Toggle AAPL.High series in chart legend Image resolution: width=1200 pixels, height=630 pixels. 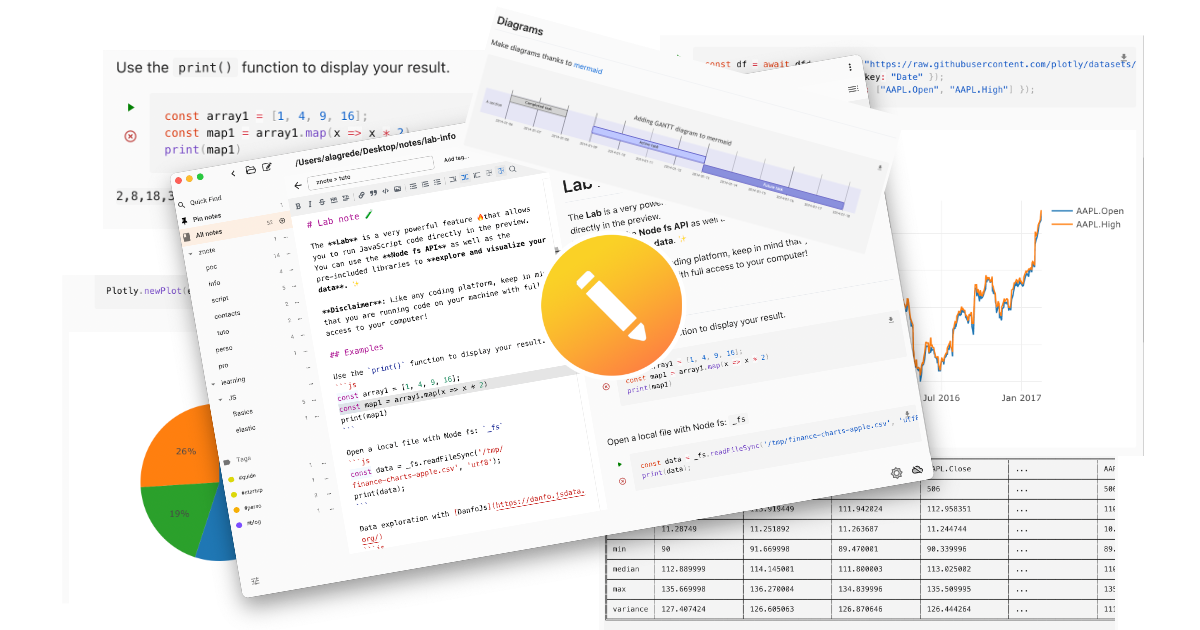[1088, 225]
